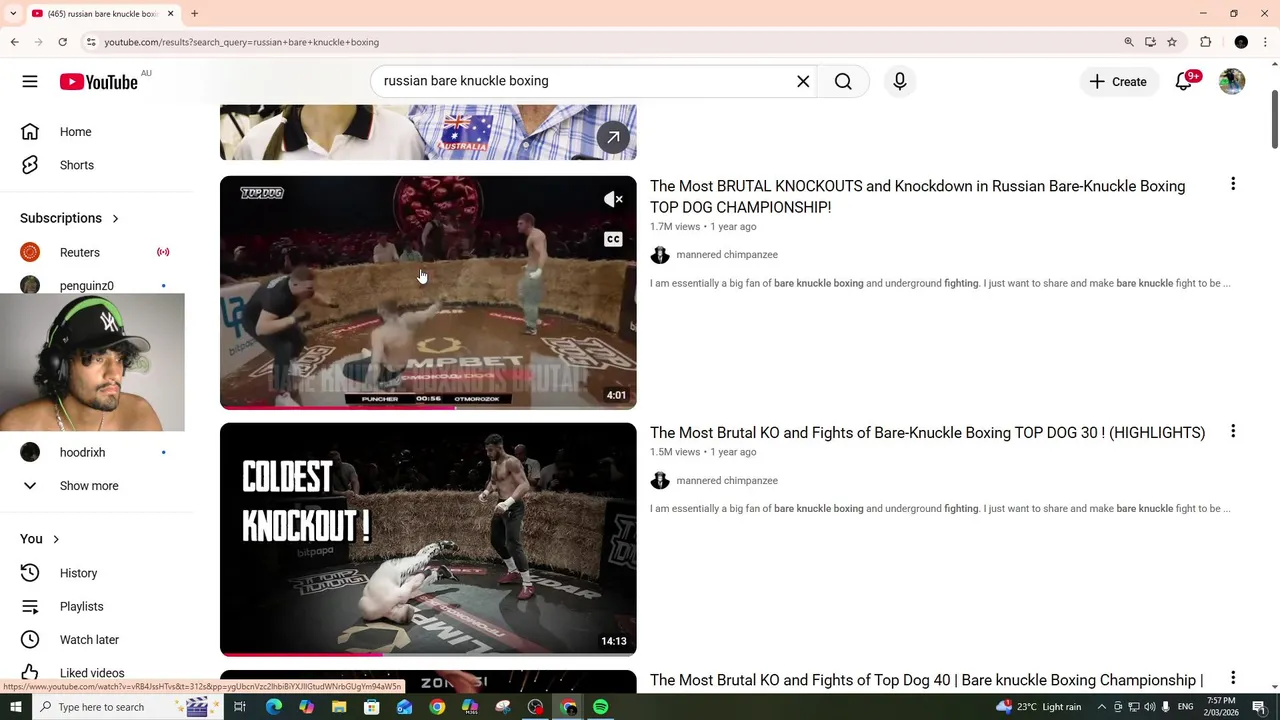Click the install app icon in address bar
Image resolution: width=1280 pixels, height=720 pixels.
pos(1150,42)
